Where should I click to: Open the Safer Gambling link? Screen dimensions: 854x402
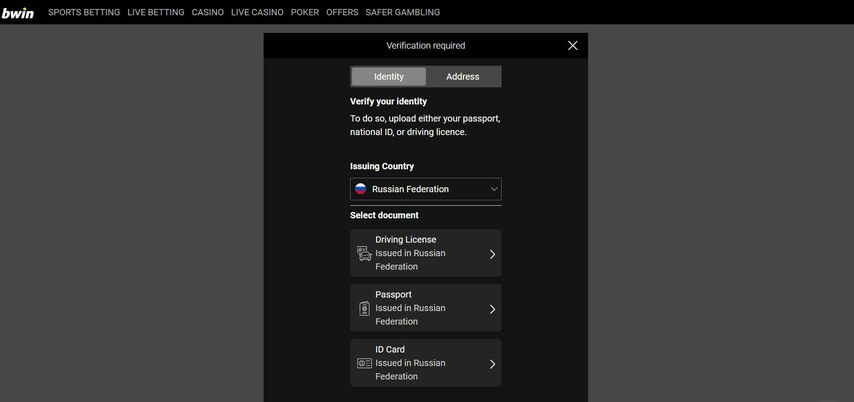pos(402,12)
